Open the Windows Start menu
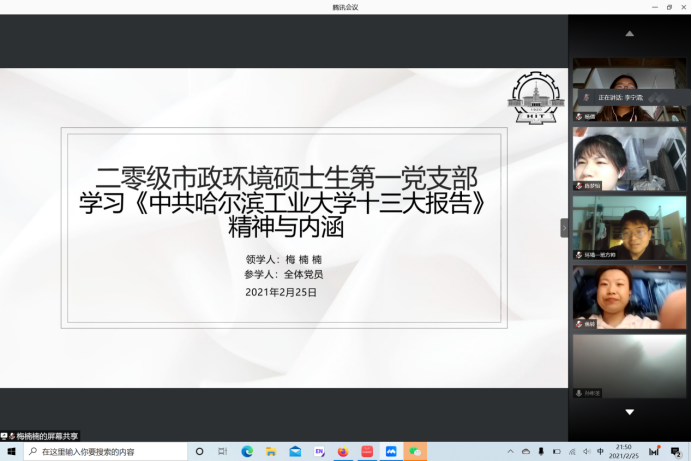 tap(11, 452)
